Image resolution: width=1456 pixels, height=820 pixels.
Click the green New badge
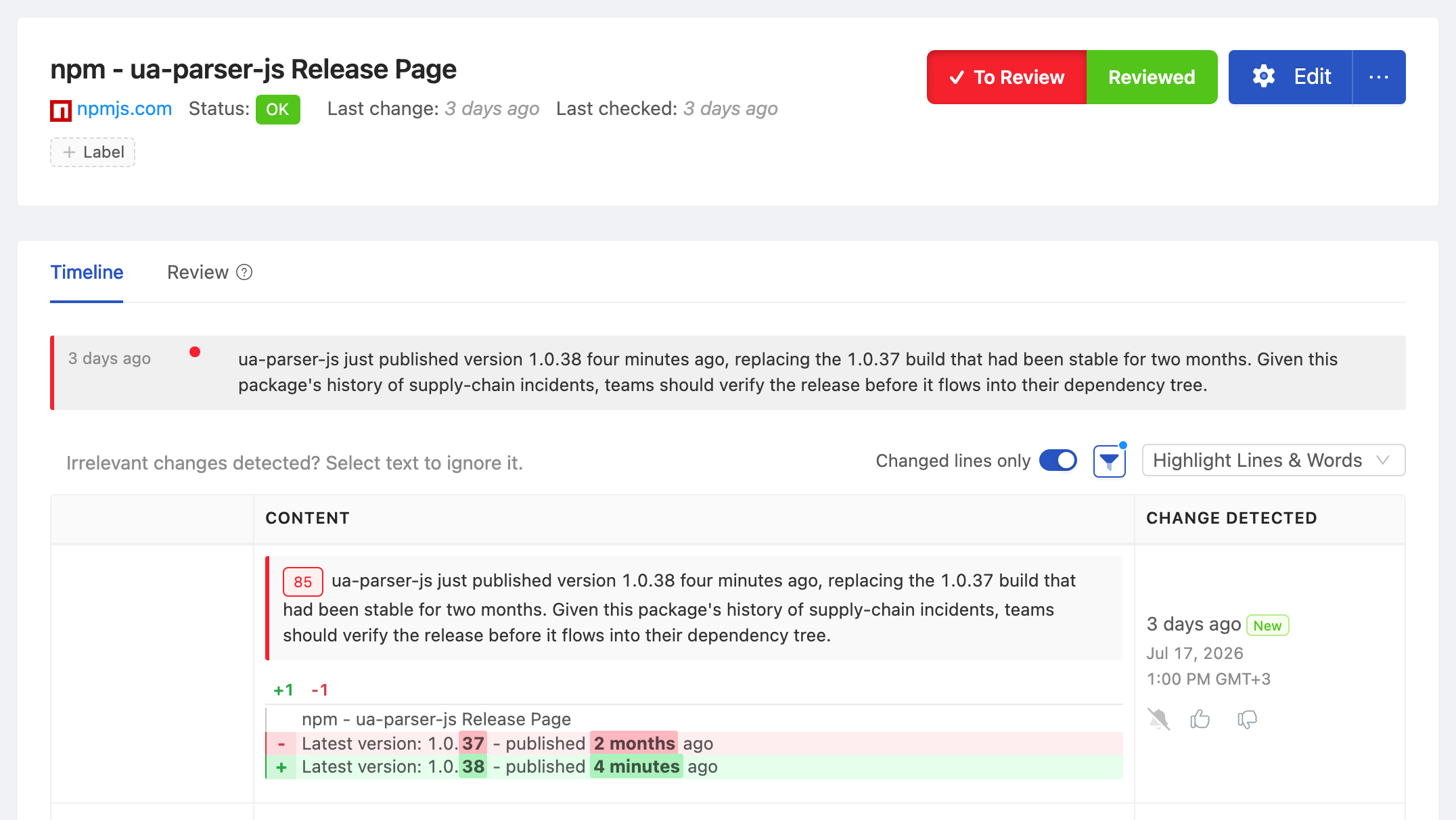1267,625
